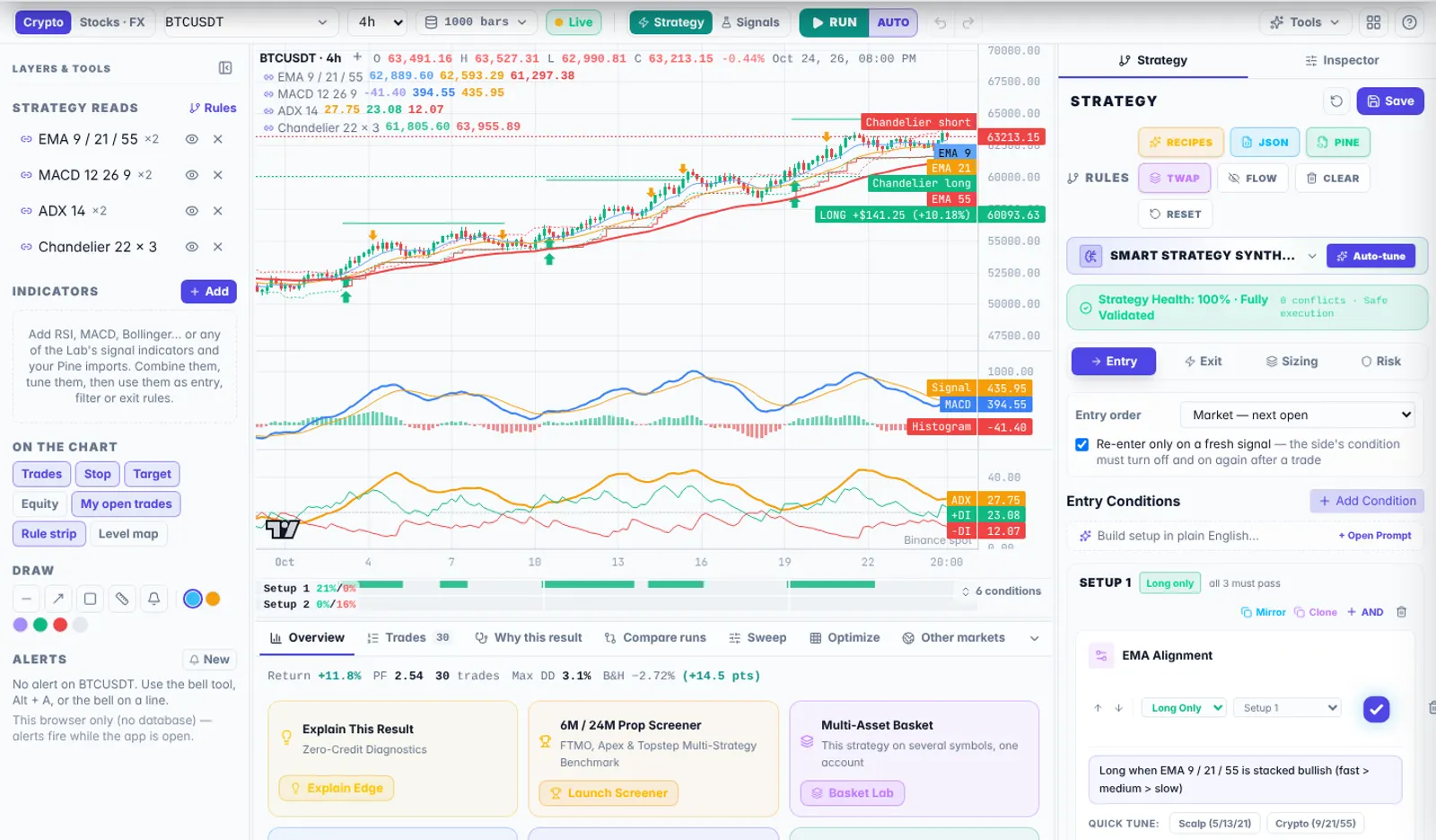Pick the green draw color
The width and height of the screenshot is (1436, 840).
pos(40,625)
